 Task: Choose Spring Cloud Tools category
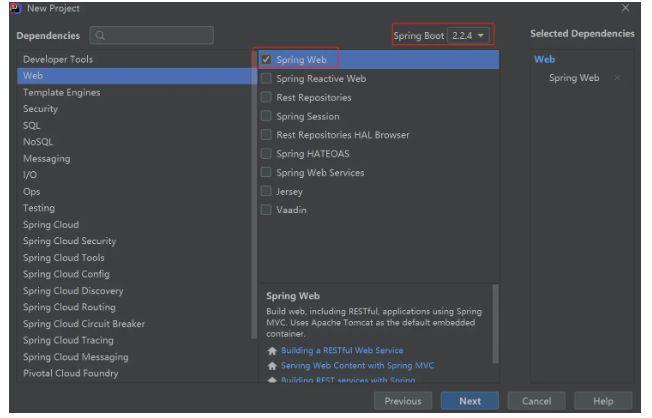click(x=134, y=258)
